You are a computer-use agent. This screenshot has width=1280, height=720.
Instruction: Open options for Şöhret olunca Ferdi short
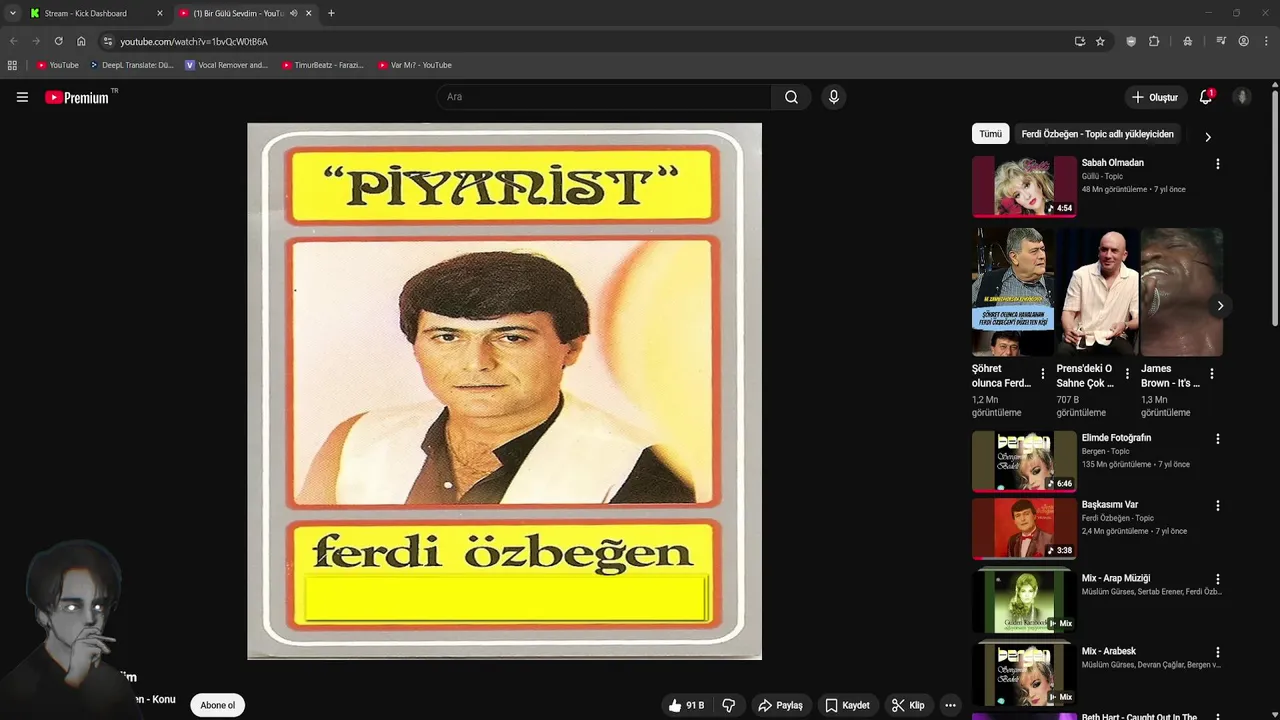tap(1043, 374)
